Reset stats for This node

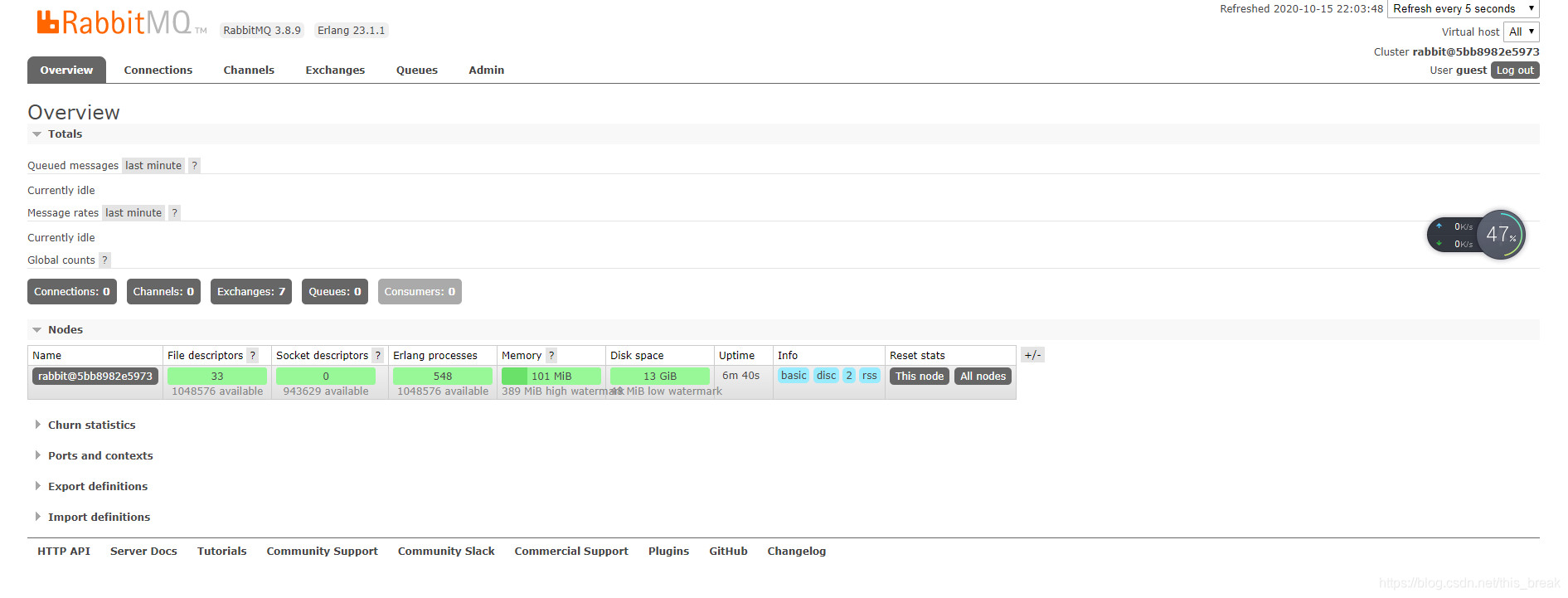click(920, 377)
